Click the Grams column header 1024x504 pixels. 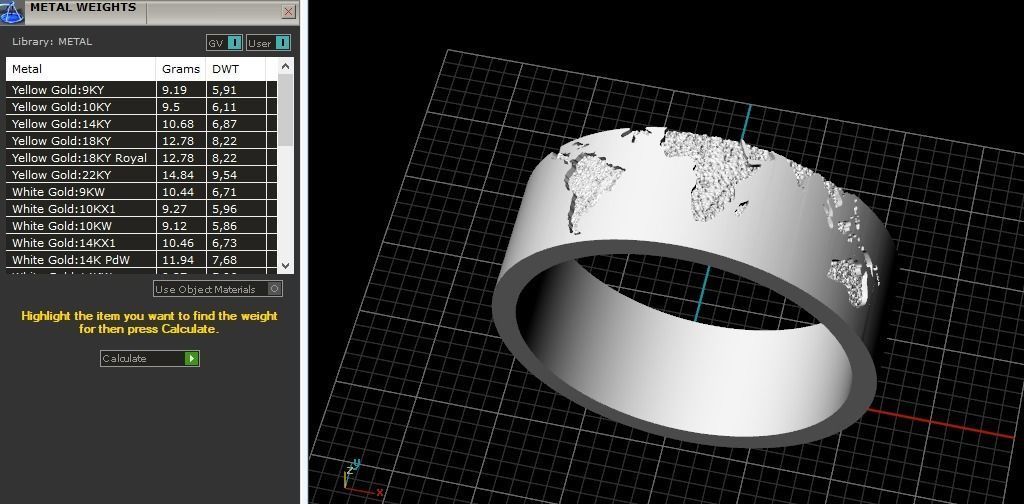181,69
